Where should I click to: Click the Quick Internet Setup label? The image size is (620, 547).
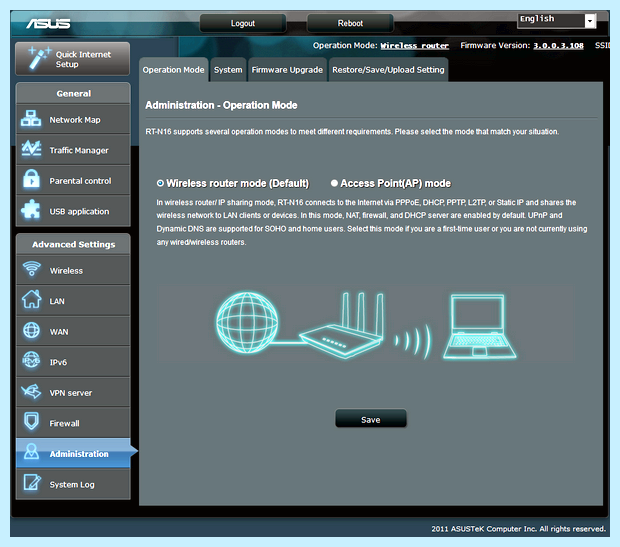pyautogui.click(x=83, y=59)
